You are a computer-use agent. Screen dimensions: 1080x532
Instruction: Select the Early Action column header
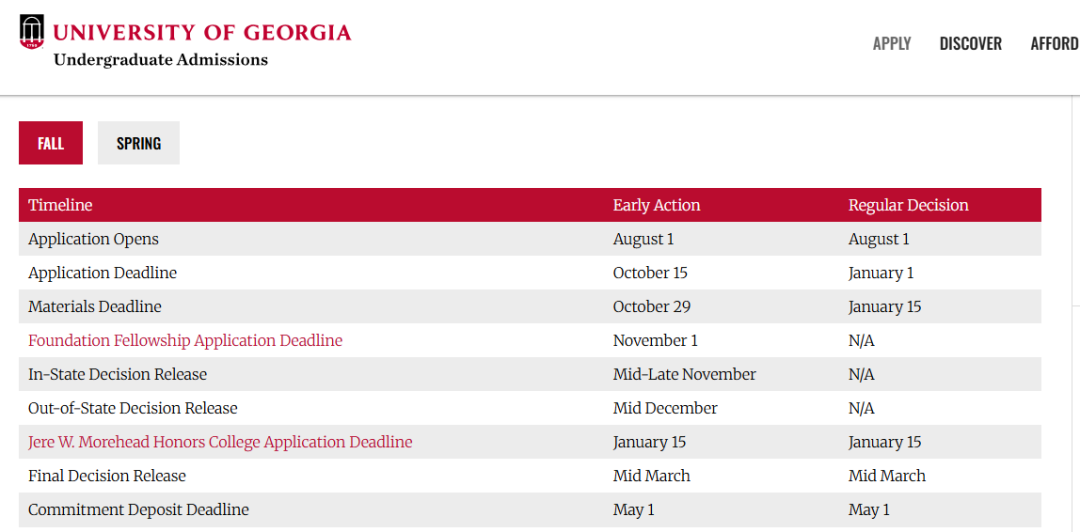coord(656,205)
